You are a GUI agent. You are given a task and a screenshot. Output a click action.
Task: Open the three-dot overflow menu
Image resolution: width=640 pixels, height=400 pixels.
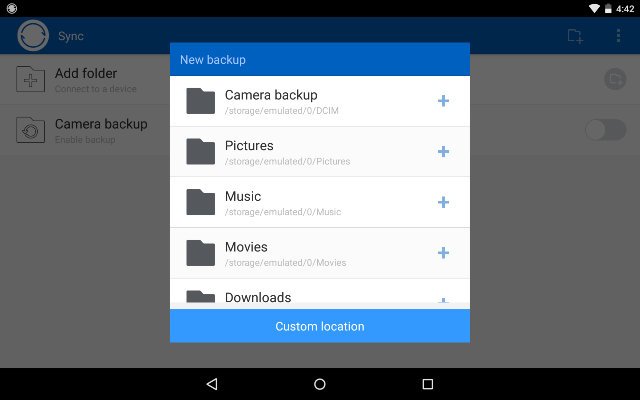tap(618, 36)
